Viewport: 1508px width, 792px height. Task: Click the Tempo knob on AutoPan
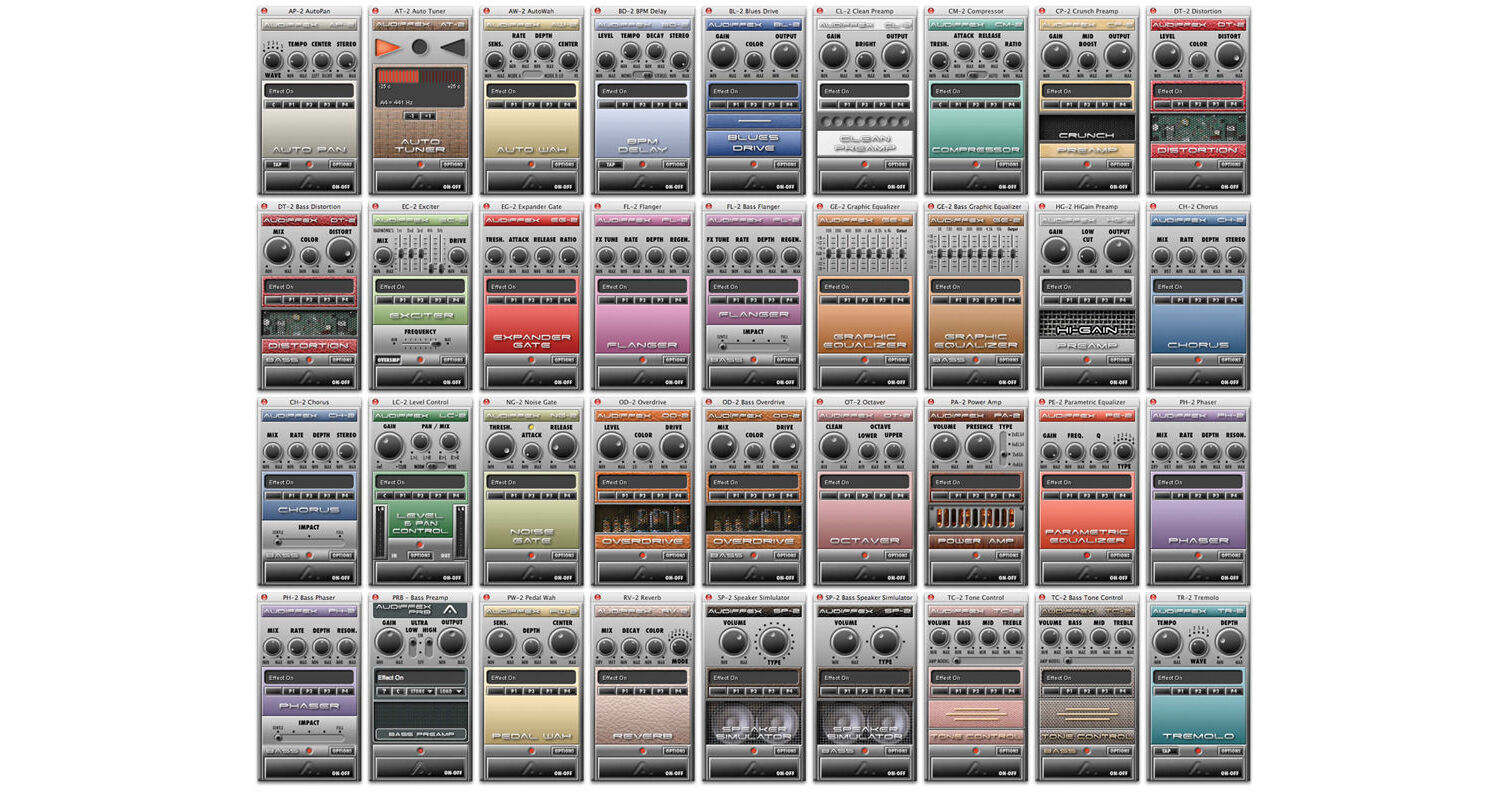(x=297, y=60)
